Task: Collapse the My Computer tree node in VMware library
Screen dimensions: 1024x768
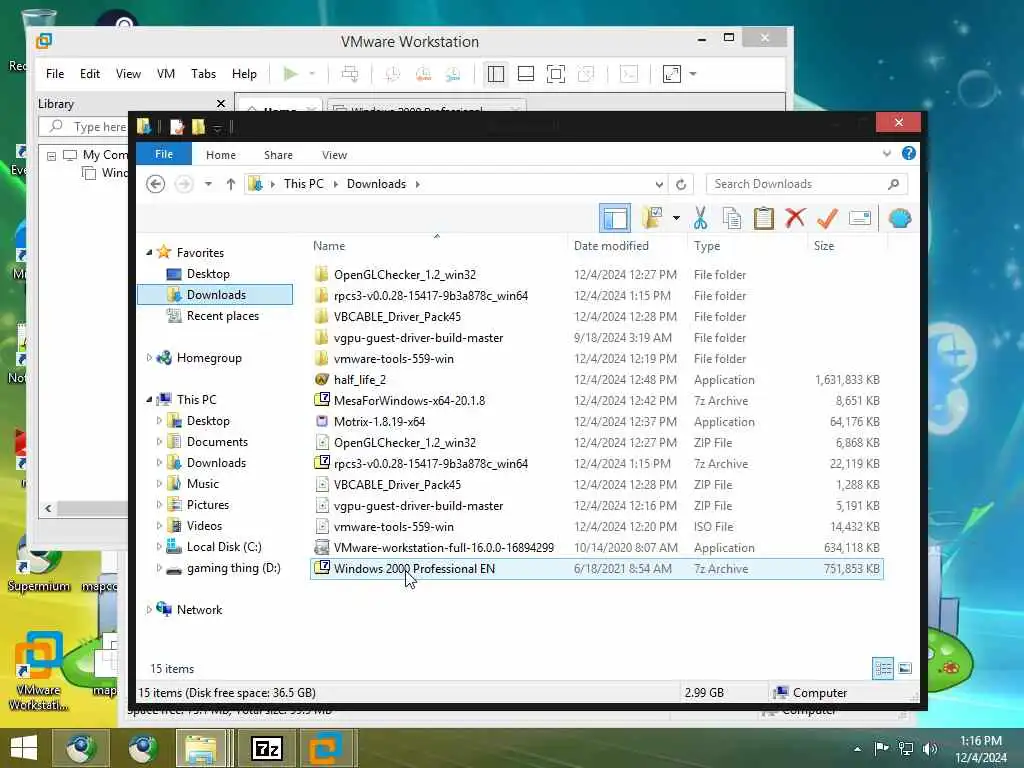Action: click(x=52, y=155)
